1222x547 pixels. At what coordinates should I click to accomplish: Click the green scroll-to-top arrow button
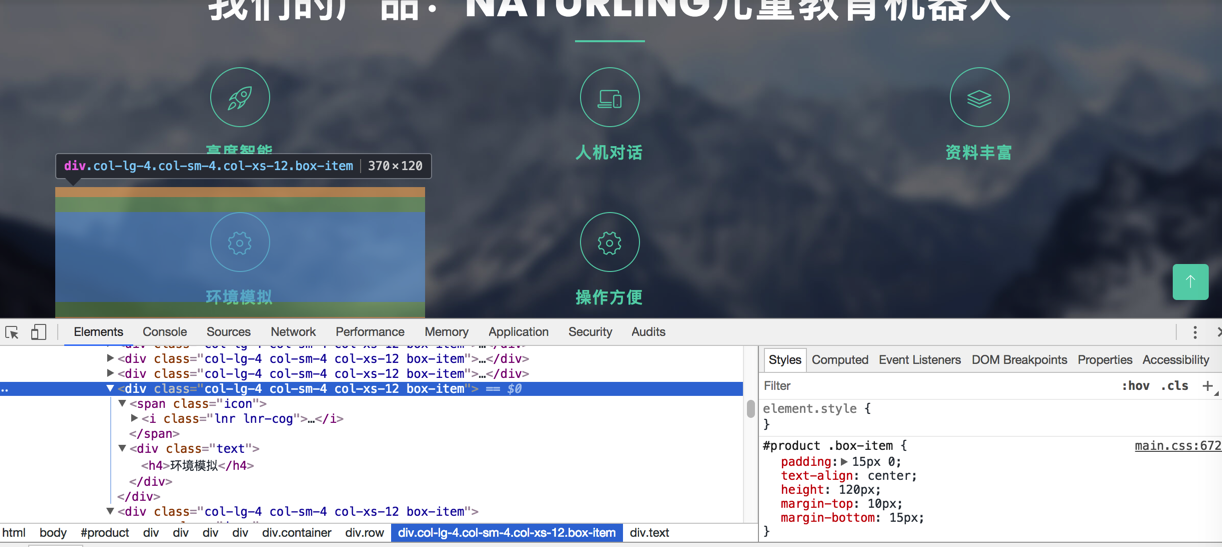pyautogui.click(x=1190, y=282)
